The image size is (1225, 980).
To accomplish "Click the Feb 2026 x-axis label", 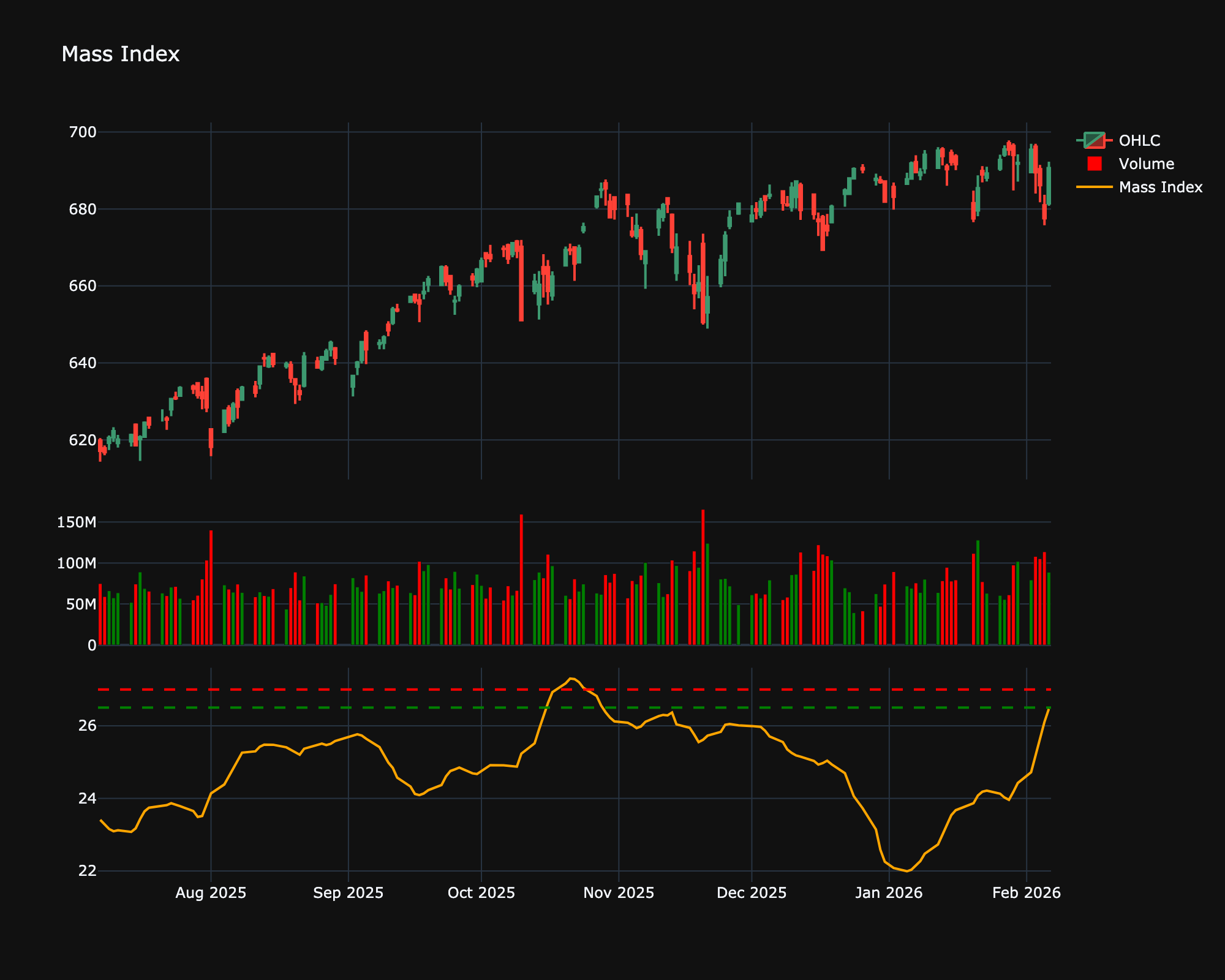I will click(1027, 893).
